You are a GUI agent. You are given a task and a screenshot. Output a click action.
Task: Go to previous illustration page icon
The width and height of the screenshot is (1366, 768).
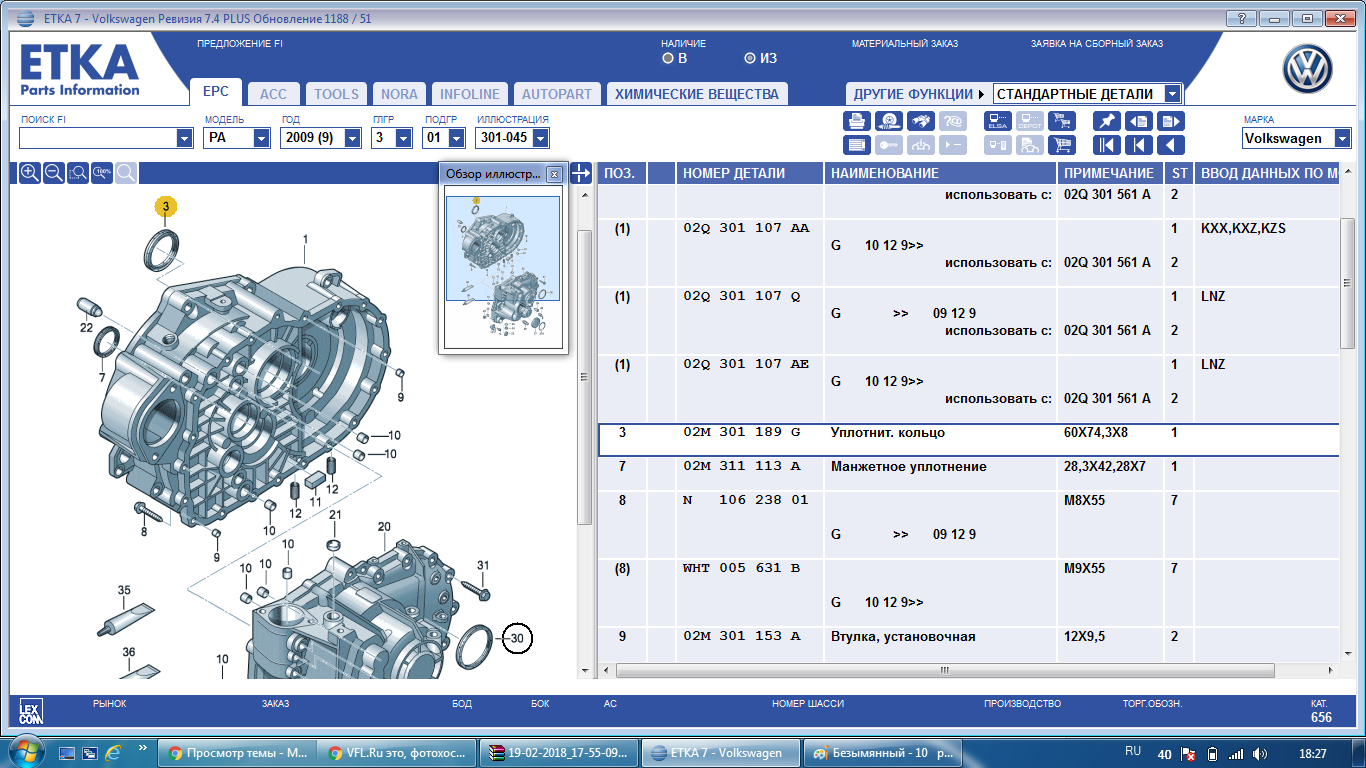[1138, 121]
